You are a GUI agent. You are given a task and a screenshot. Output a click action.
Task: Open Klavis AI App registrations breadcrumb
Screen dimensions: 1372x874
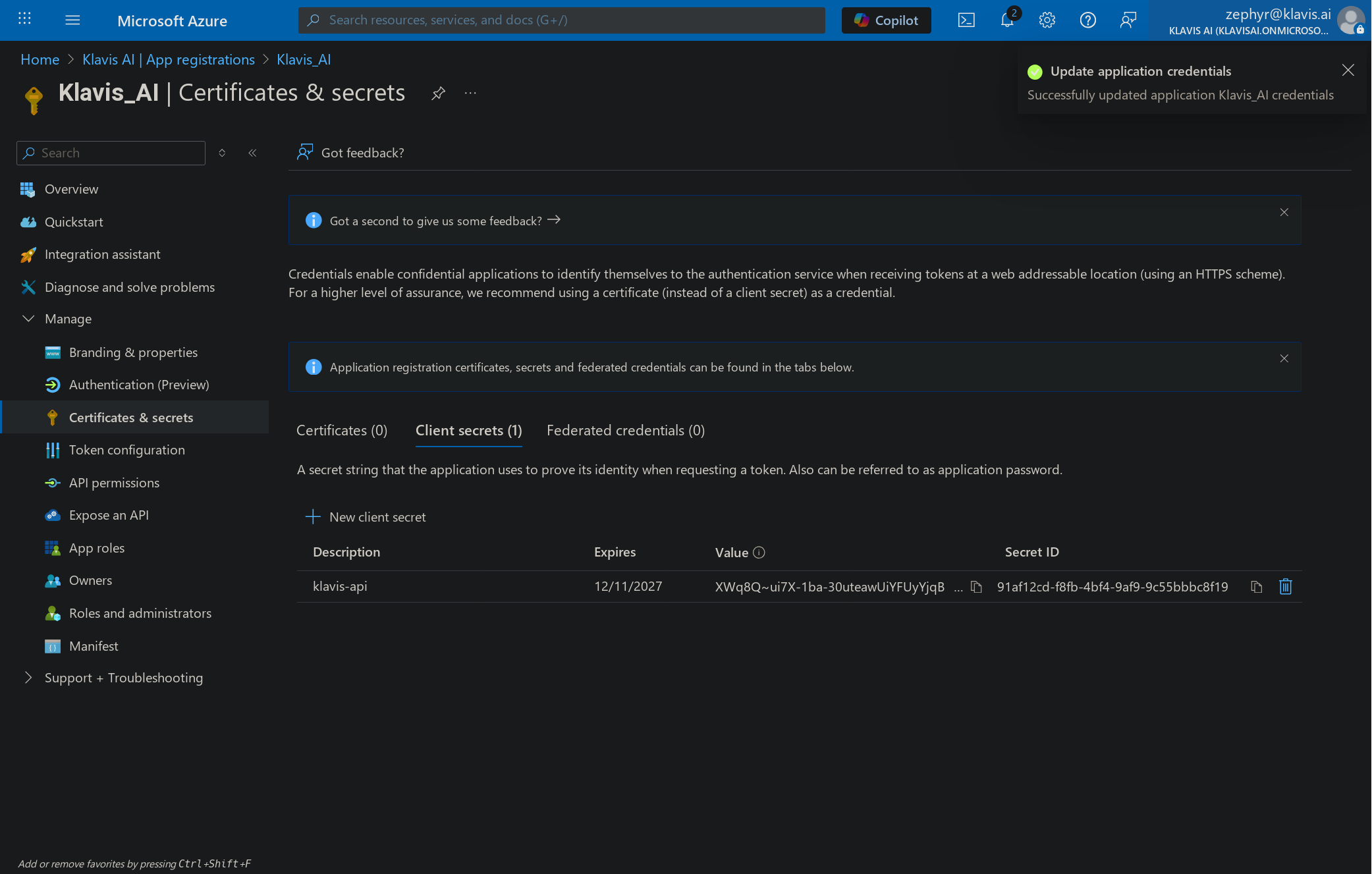[168, 60]
